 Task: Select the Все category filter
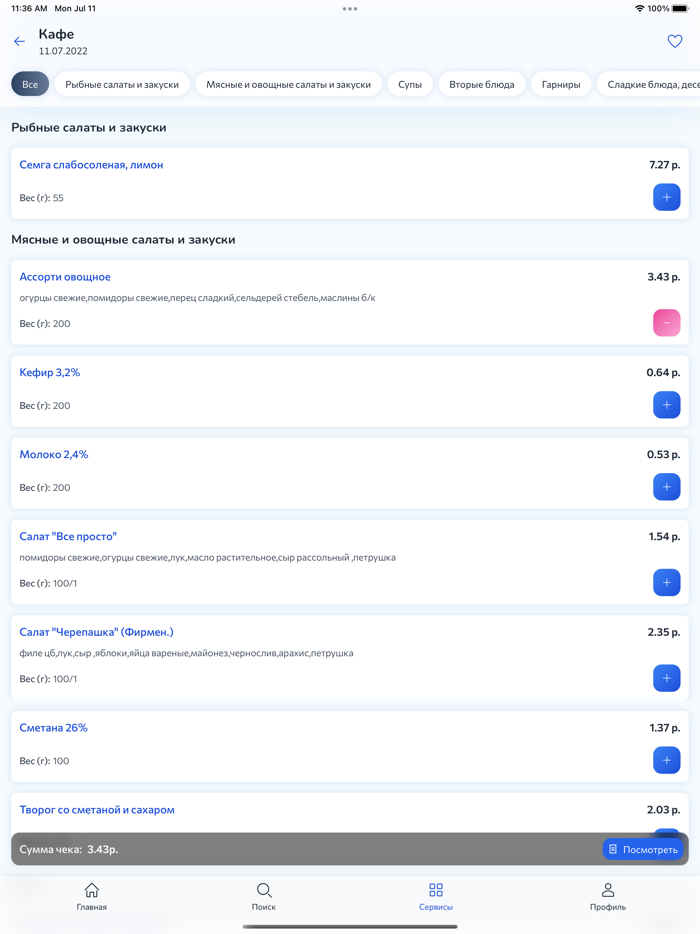coord(30,85)
